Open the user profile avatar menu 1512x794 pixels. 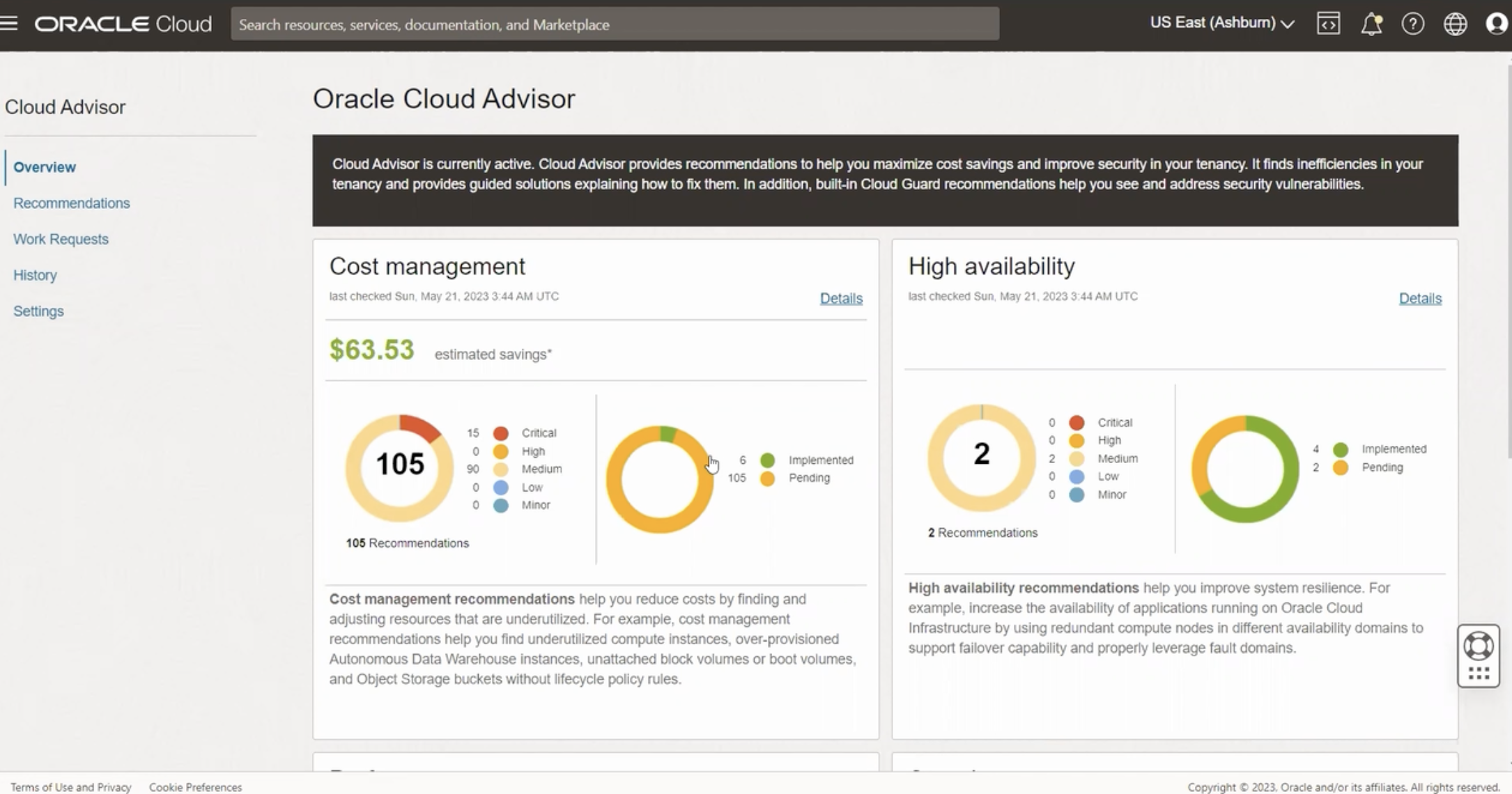[x=1496, y=24]
